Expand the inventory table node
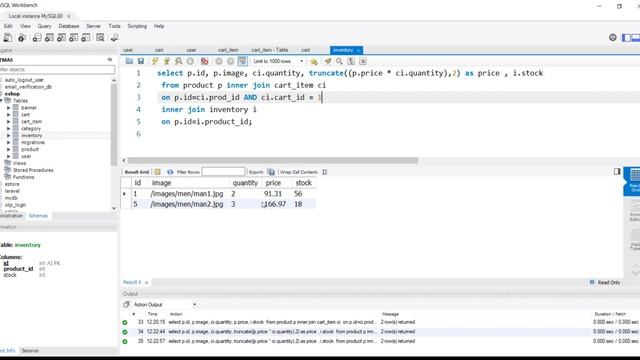This screenshot has width=640, height=360. coord(9,136)
